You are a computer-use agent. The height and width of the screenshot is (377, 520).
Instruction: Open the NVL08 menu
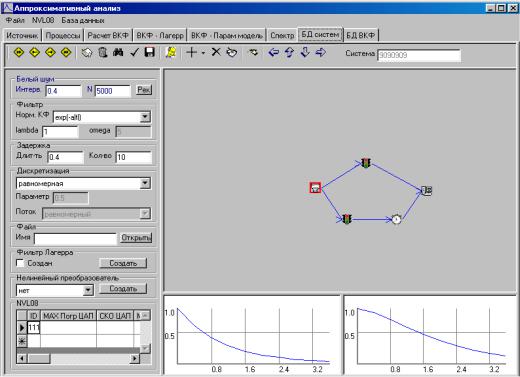43,20
